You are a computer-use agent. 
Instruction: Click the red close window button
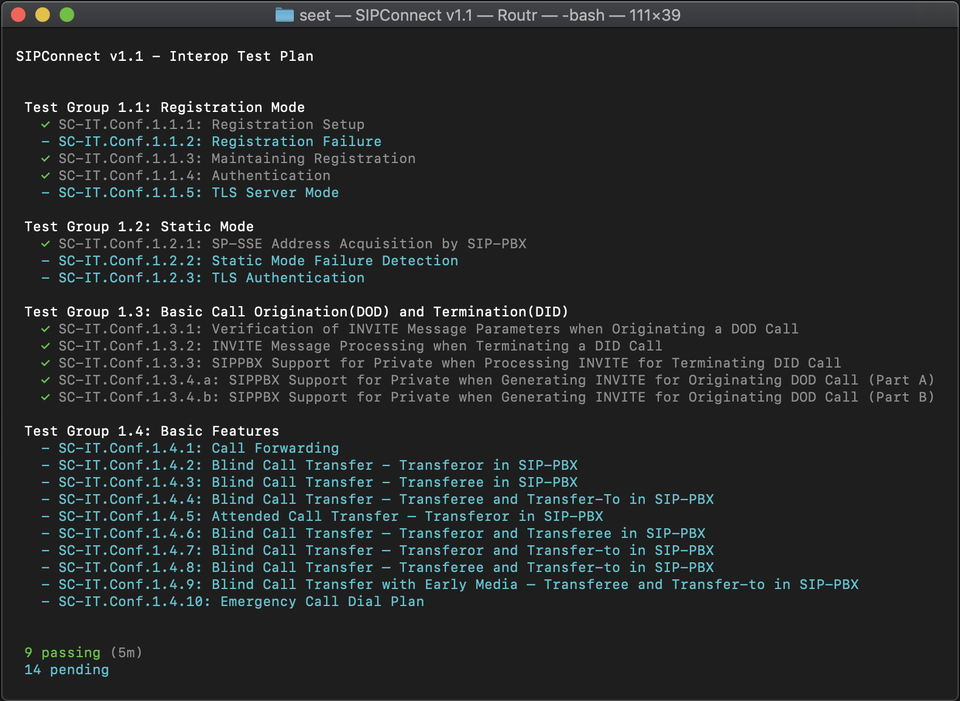click(x=18, y=15)
